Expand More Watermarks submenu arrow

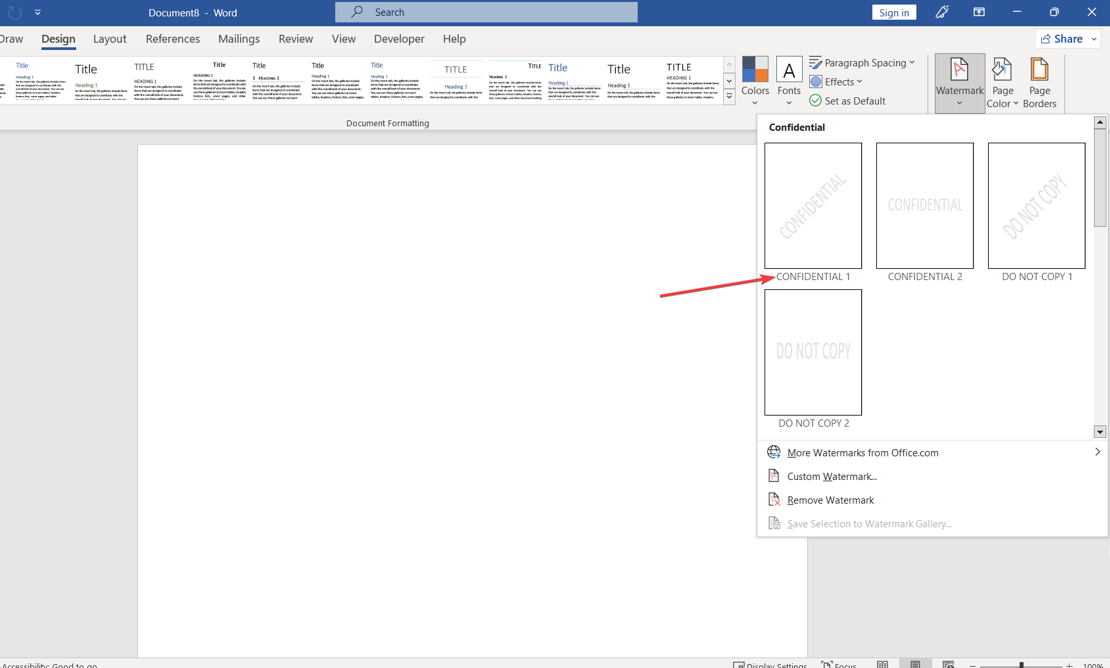pos(1097,451)
